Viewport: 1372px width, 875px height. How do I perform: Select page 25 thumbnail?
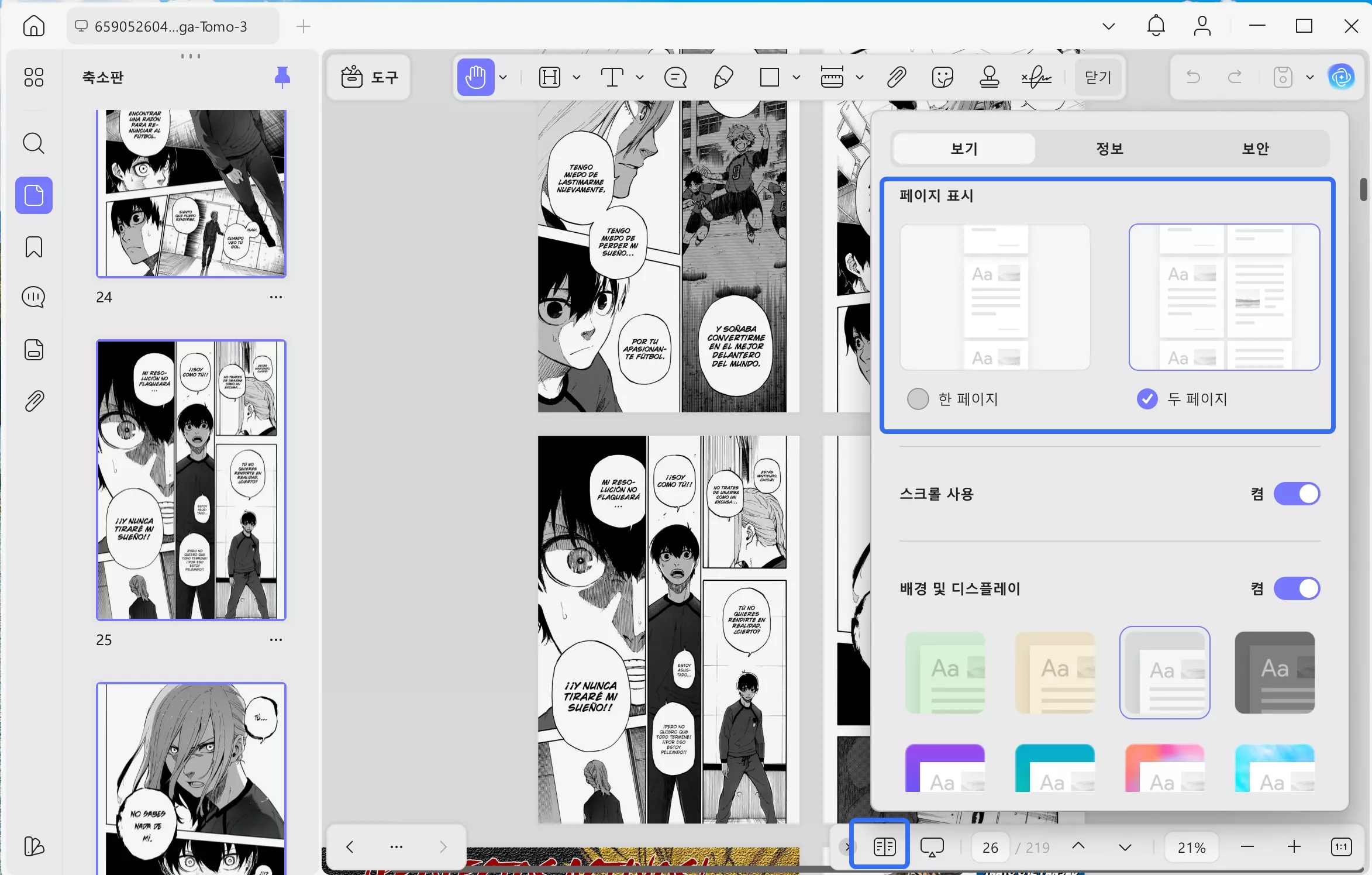[x=191, y=480]
